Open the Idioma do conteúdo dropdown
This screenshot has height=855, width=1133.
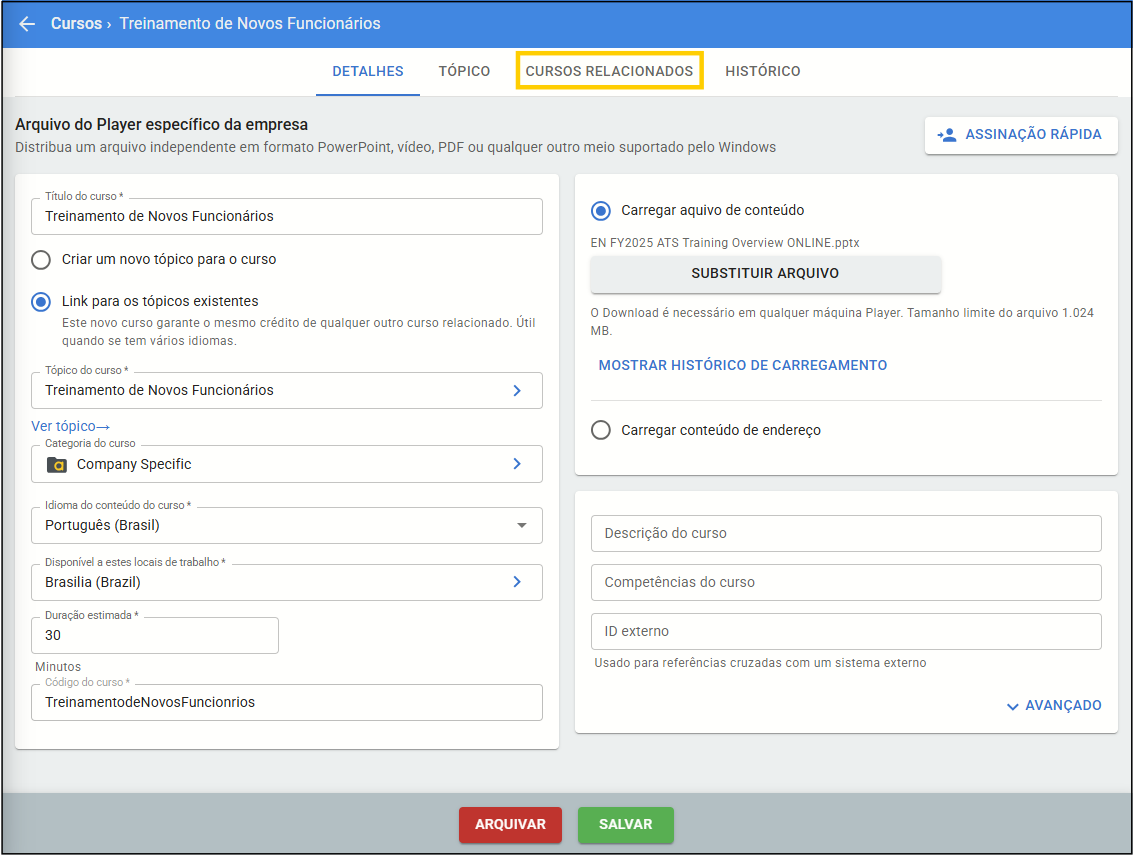coord(521,525)
